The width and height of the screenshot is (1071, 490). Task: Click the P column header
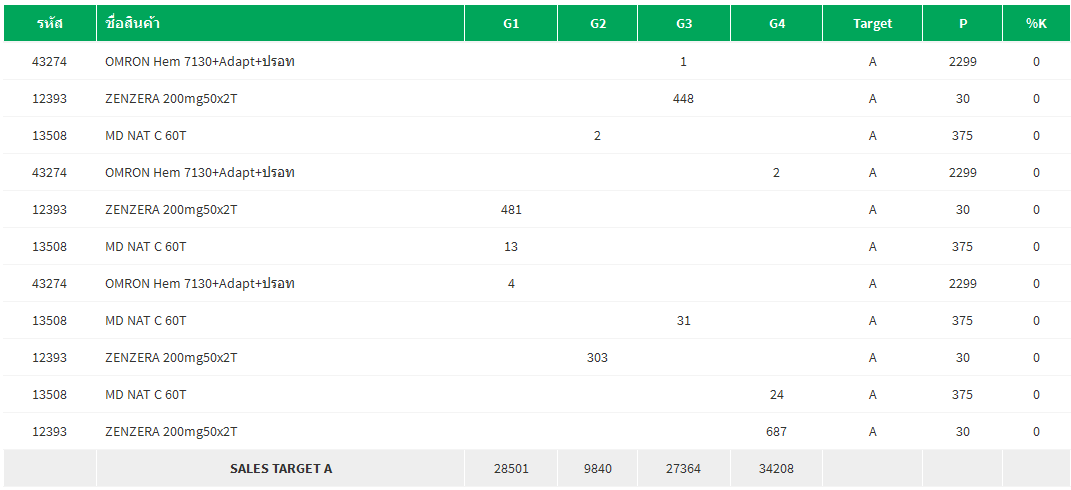click(963, 23)
